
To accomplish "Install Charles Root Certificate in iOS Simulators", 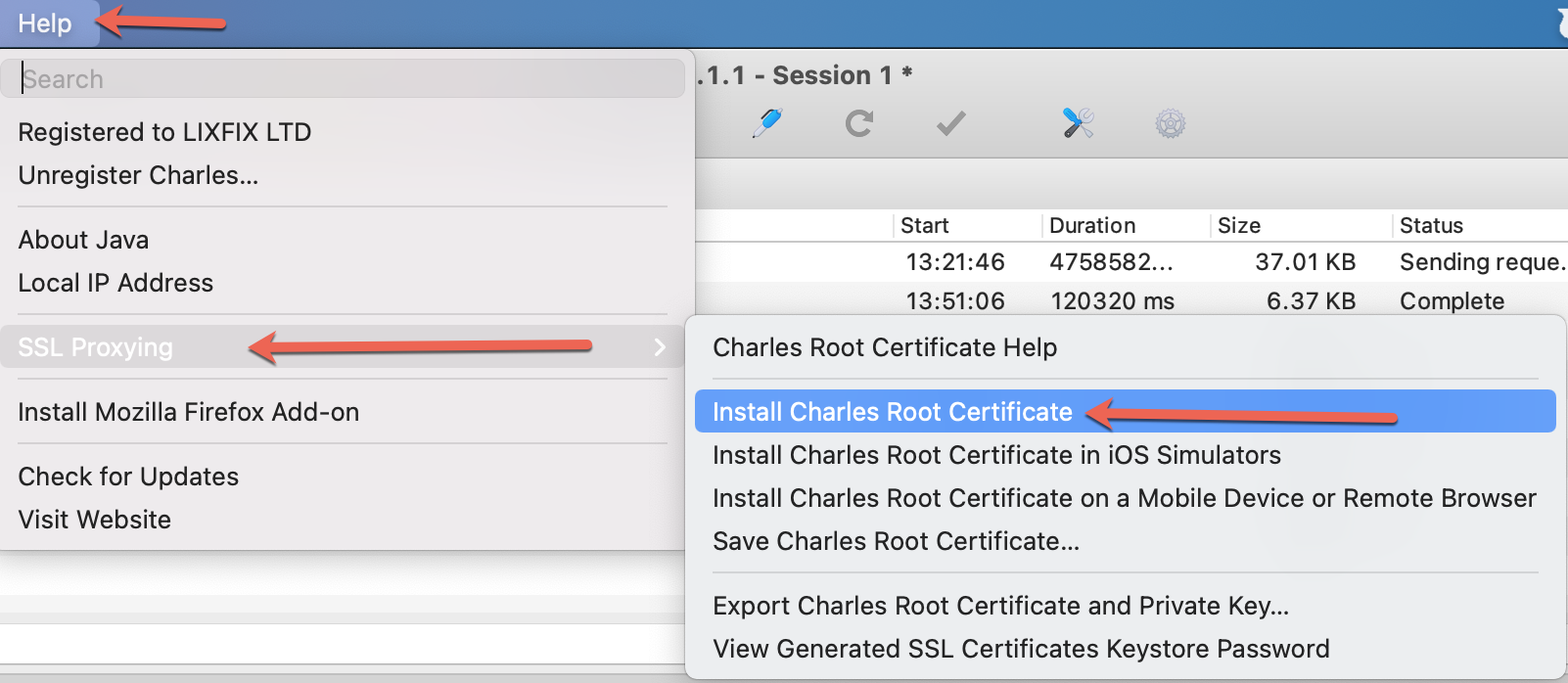I will pos(996,455).
